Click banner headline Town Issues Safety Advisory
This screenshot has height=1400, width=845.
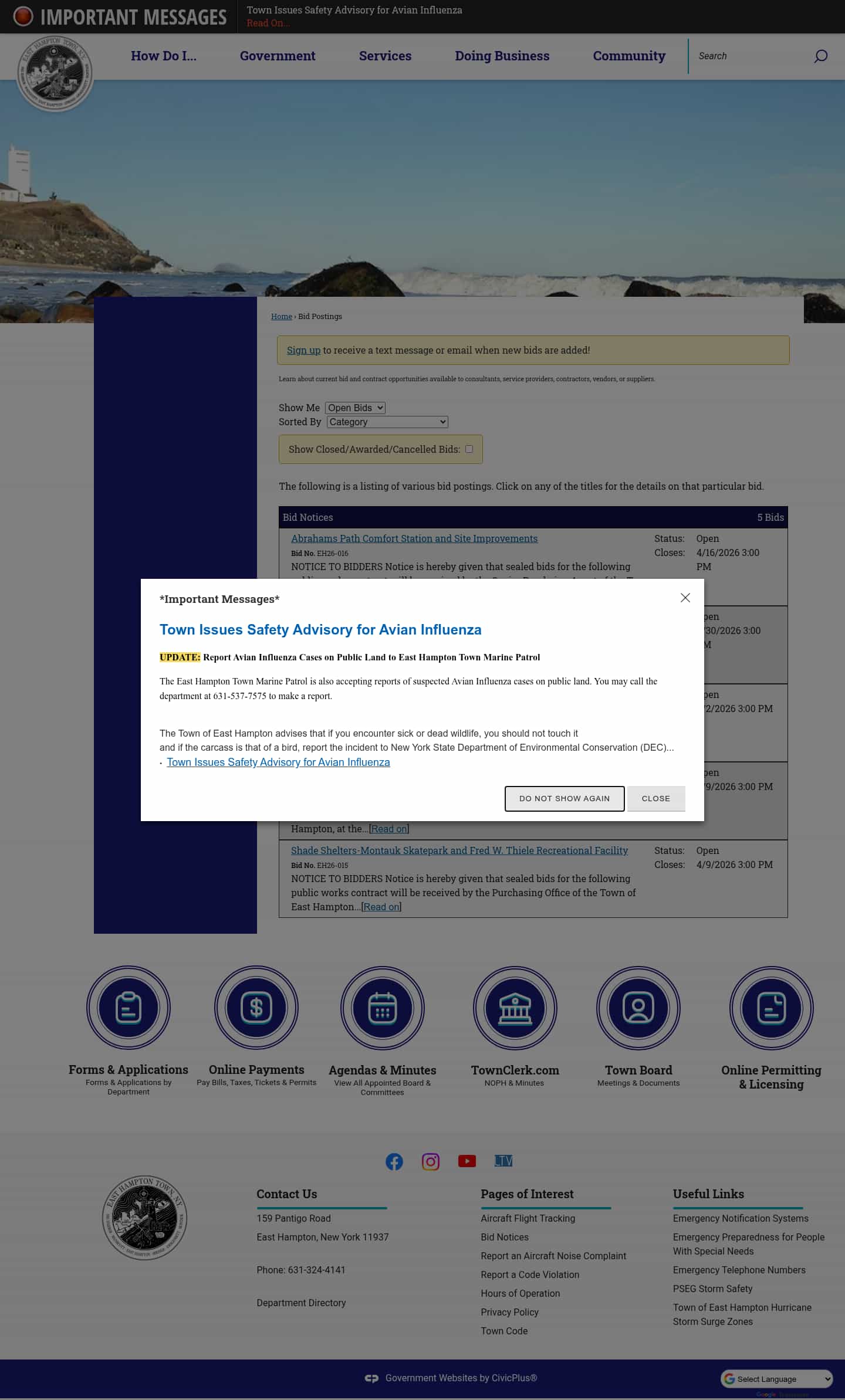(x=354, y=10)
